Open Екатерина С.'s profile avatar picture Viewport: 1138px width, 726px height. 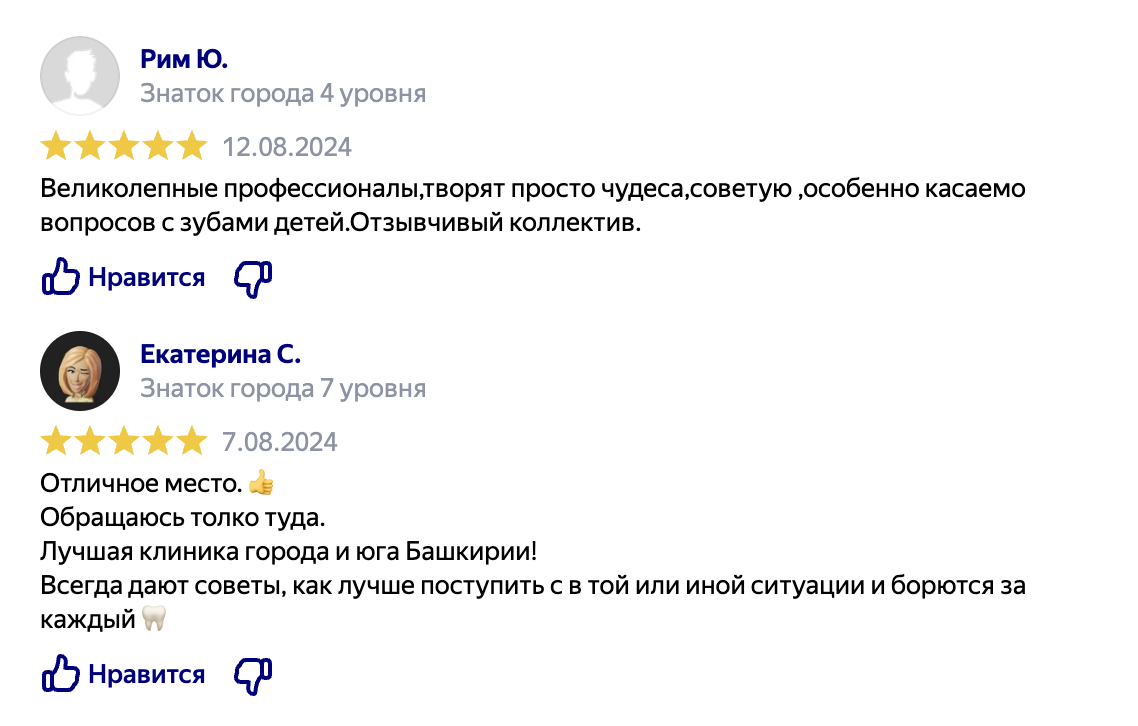(x=79, y=371)
